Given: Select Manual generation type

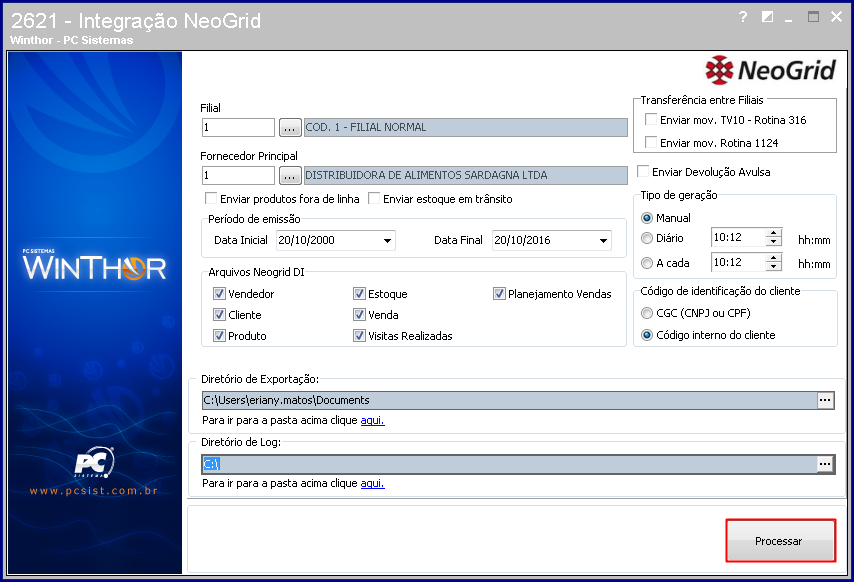Looking at the screenshot, I should [x=646, y=218].
